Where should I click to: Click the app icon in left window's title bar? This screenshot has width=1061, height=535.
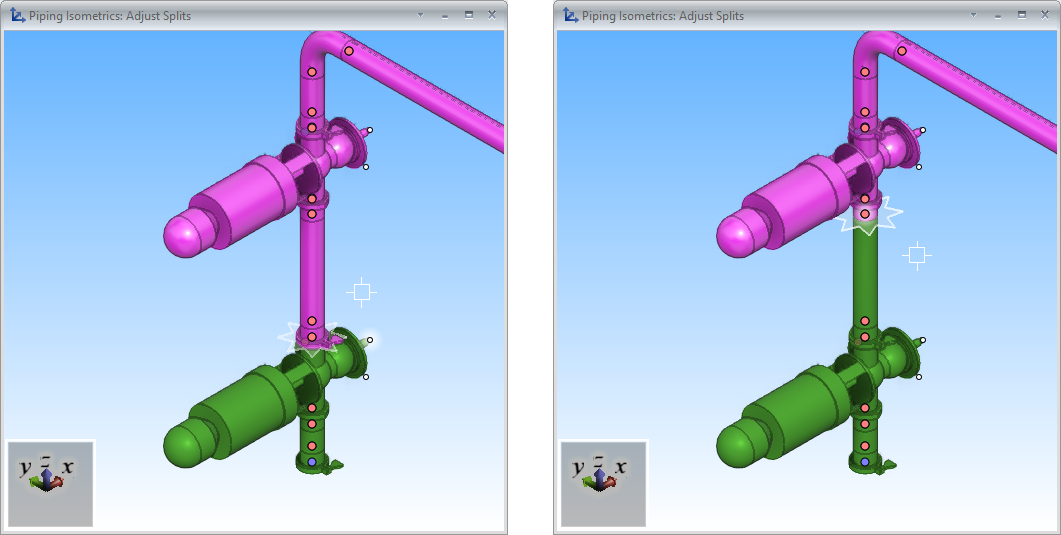[17, 15]
